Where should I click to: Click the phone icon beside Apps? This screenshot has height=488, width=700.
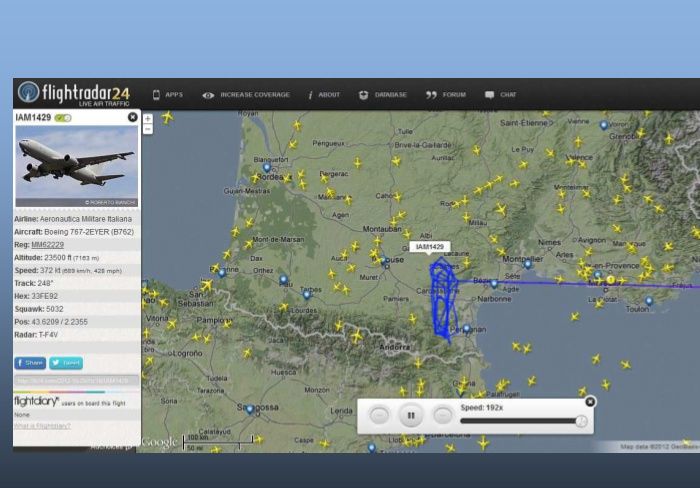(x=156, y=95)
